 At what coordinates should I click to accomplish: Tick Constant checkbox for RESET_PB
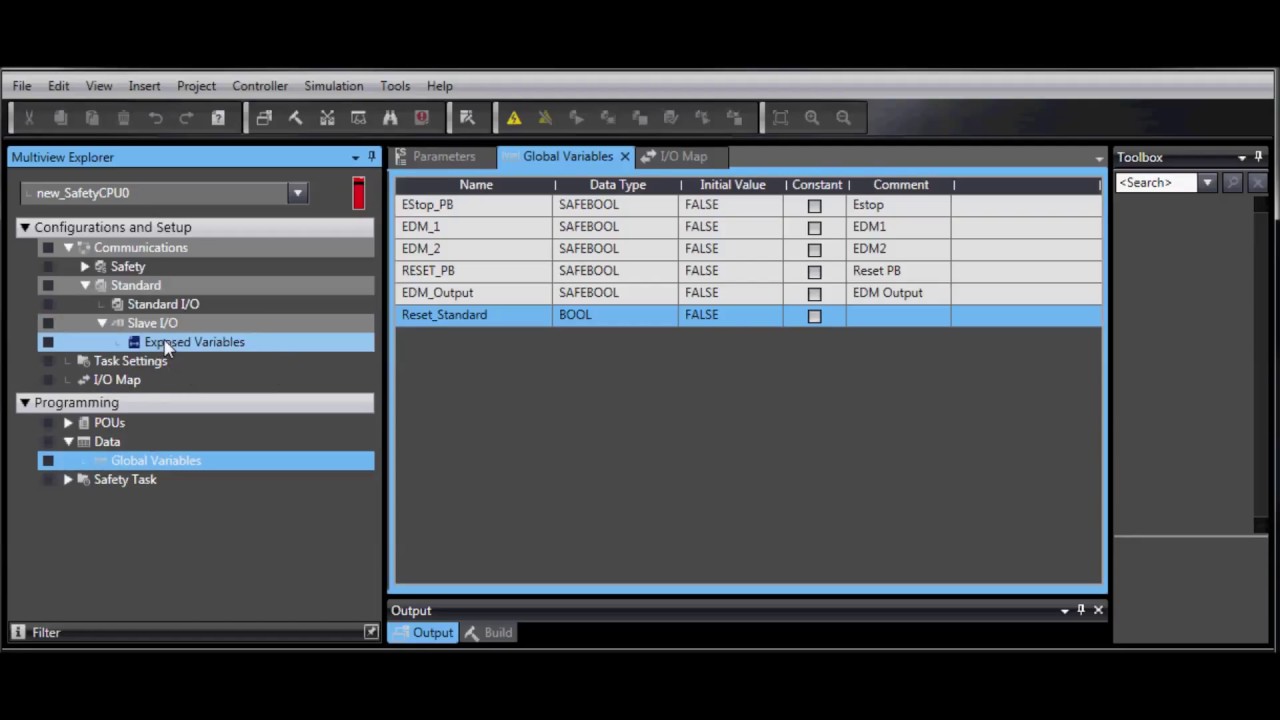tap(814, 272)
